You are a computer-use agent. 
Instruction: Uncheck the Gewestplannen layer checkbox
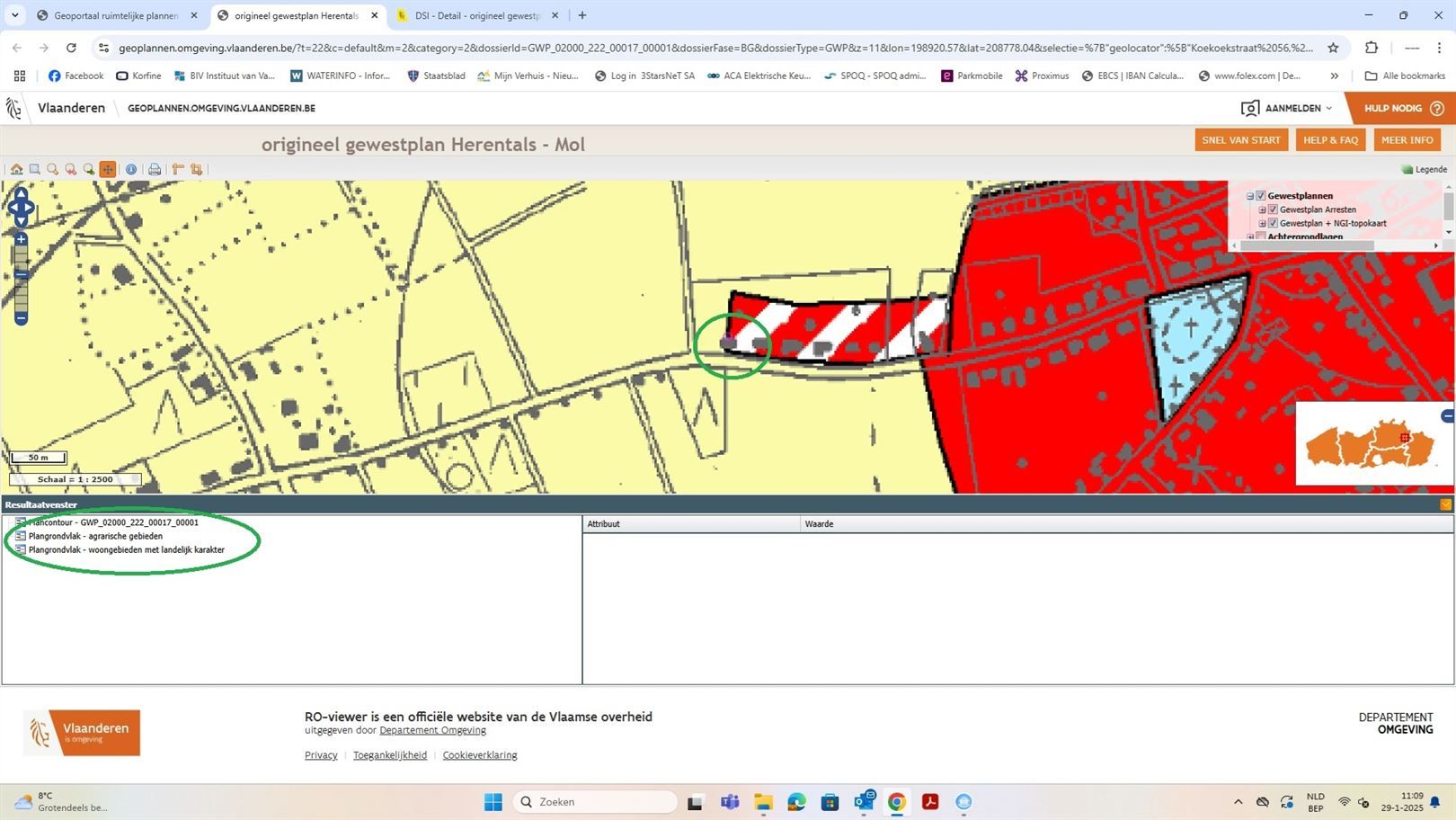tap(1260, 196)
